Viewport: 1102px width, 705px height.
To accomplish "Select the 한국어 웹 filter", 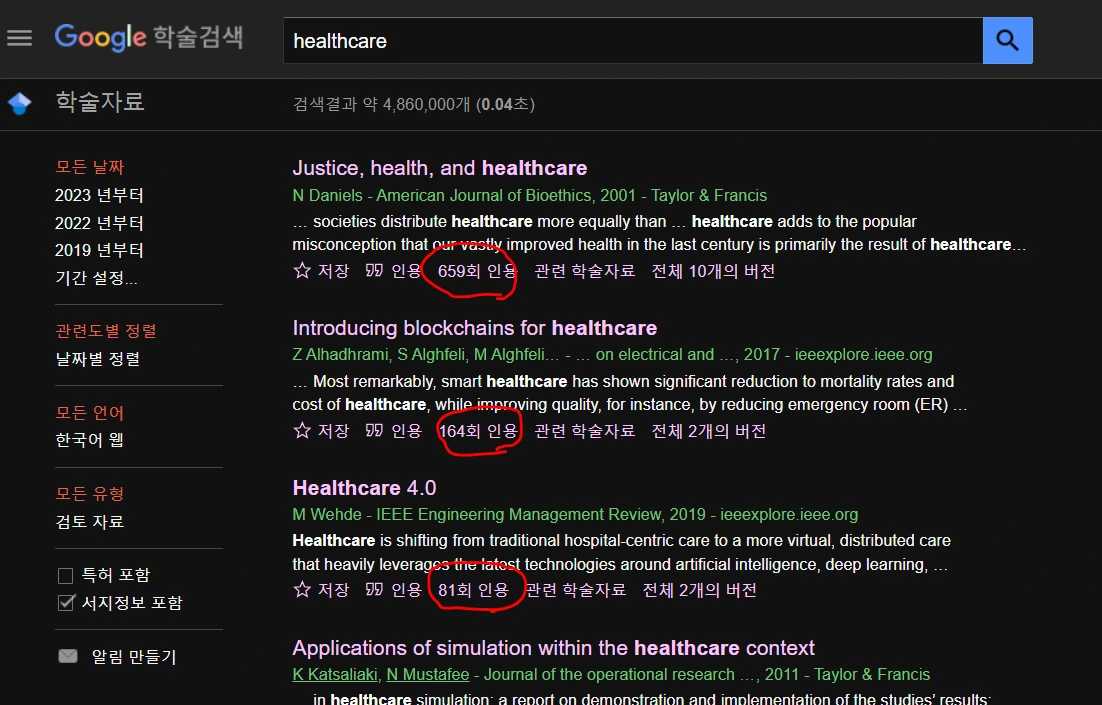I will [89, 440].
